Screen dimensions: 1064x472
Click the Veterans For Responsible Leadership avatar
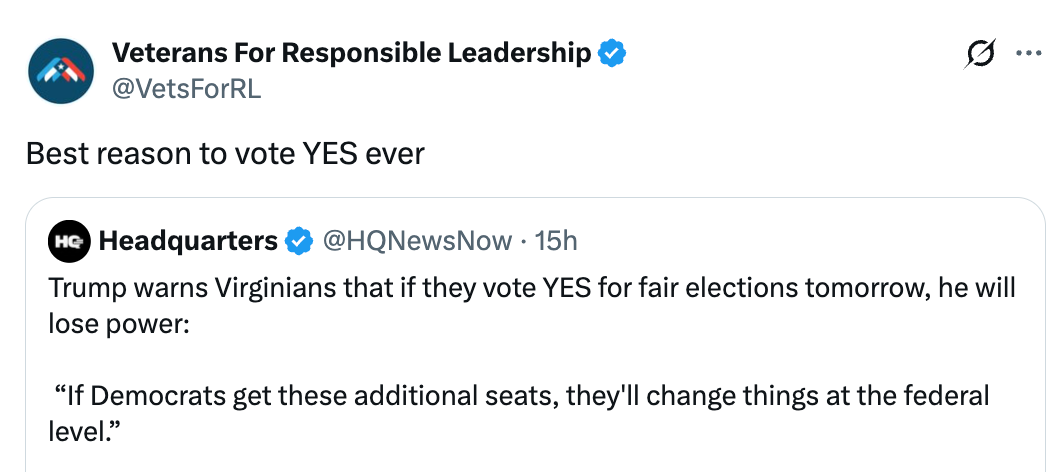point(61,71)
